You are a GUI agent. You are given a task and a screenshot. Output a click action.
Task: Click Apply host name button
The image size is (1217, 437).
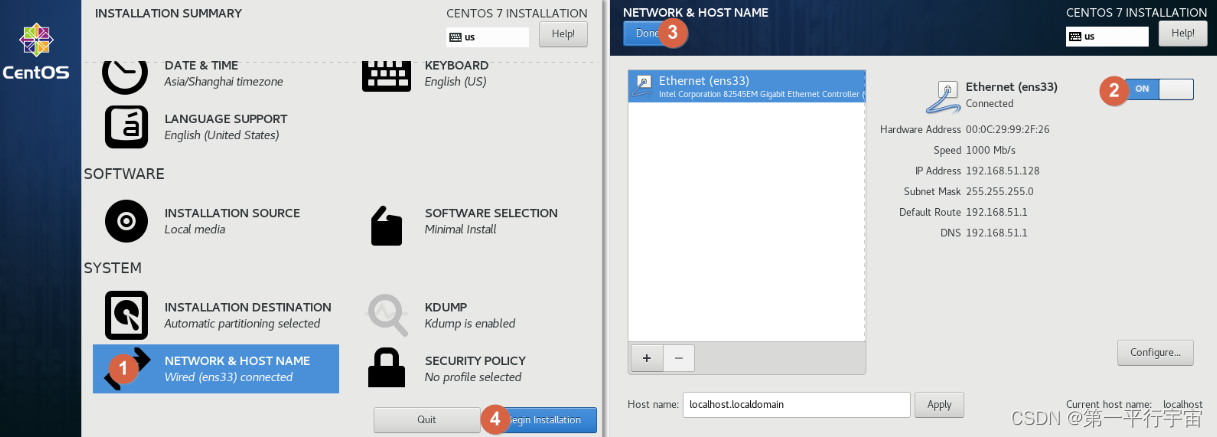coord(939,405)
